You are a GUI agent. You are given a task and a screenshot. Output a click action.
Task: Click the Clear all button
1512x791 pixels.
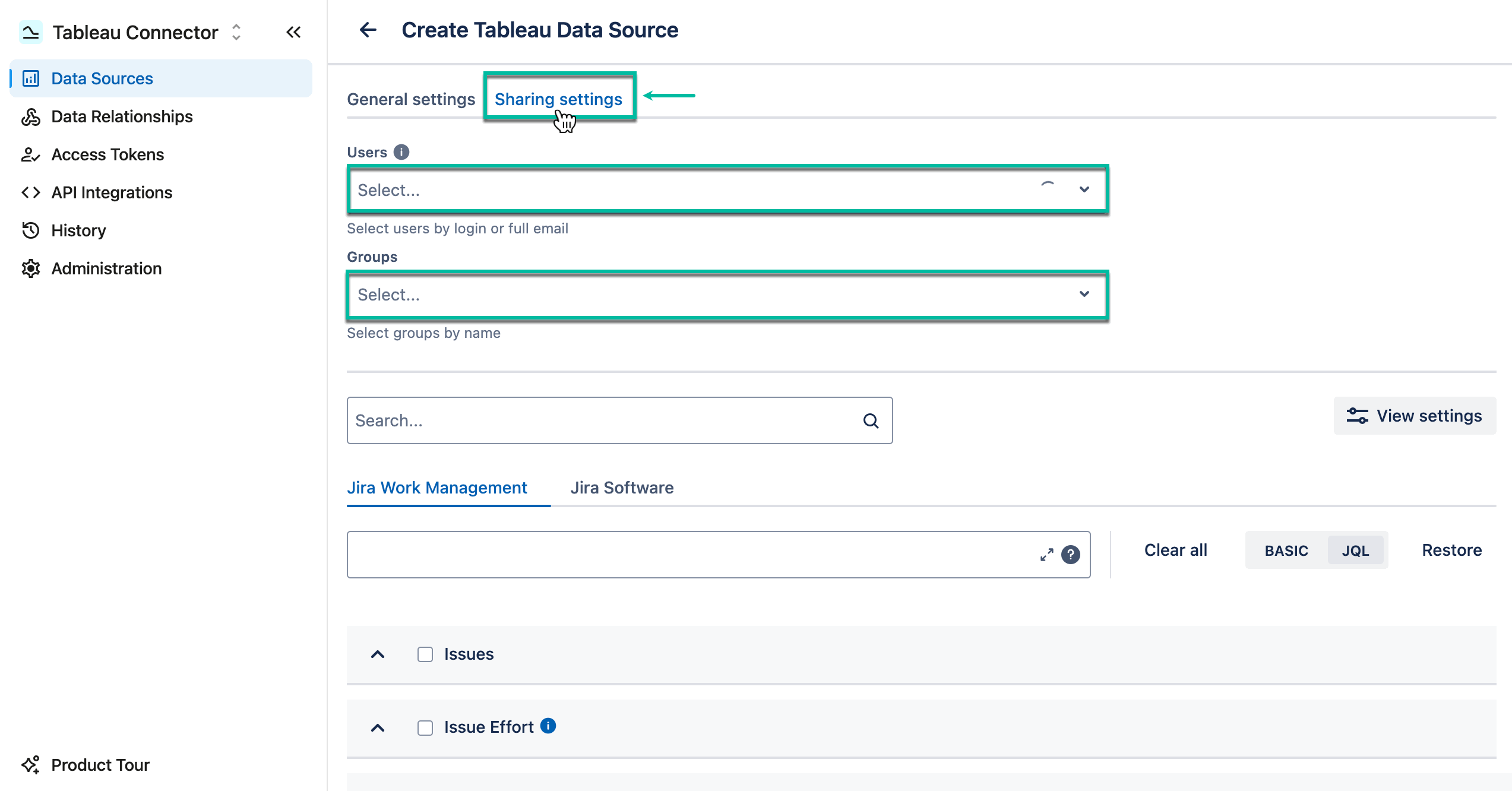pyautogui.click(x=1175, y=550)
